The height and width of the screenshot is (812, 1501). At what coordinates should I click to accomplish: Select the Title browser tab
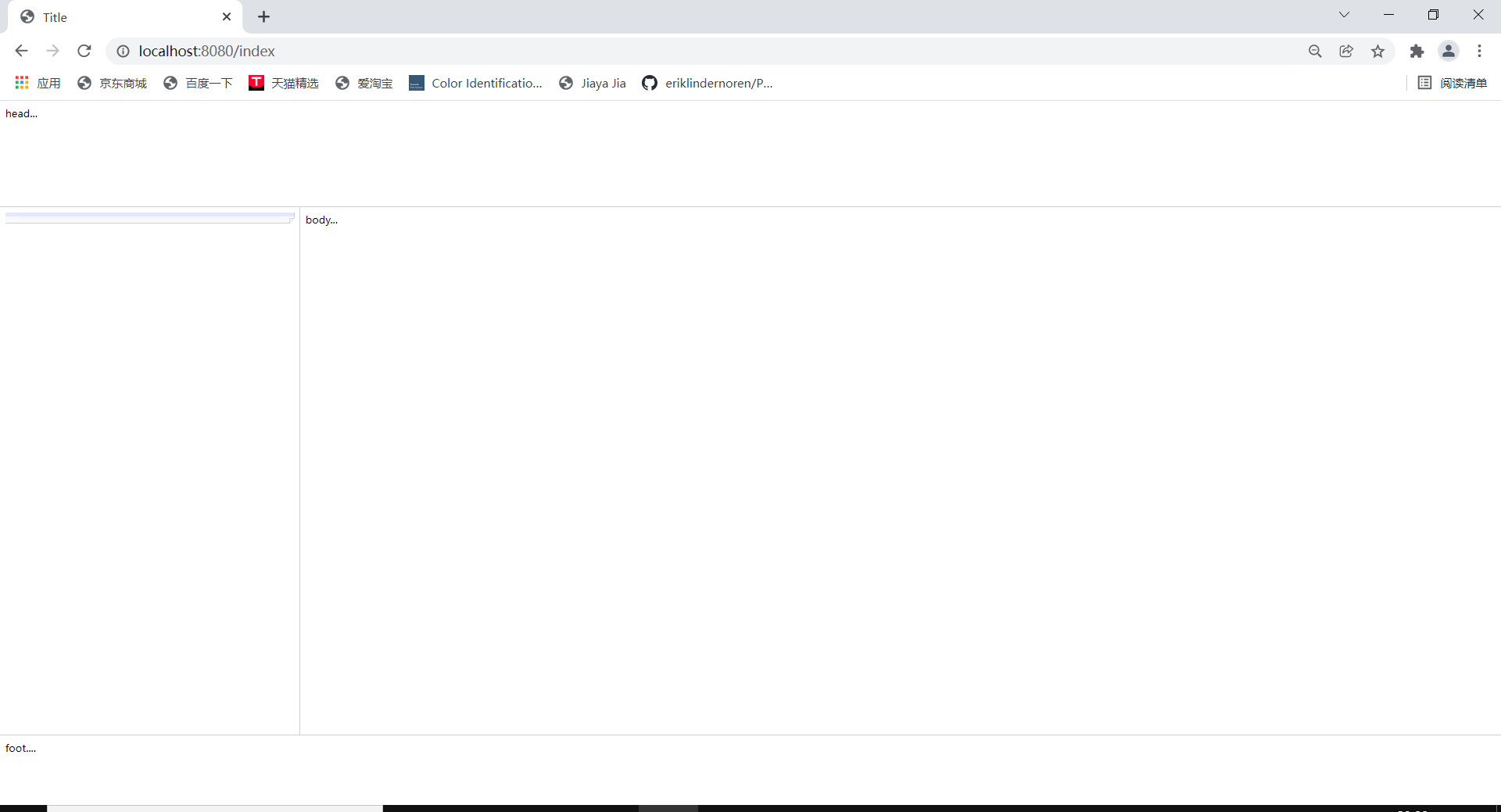coord(125,17)
